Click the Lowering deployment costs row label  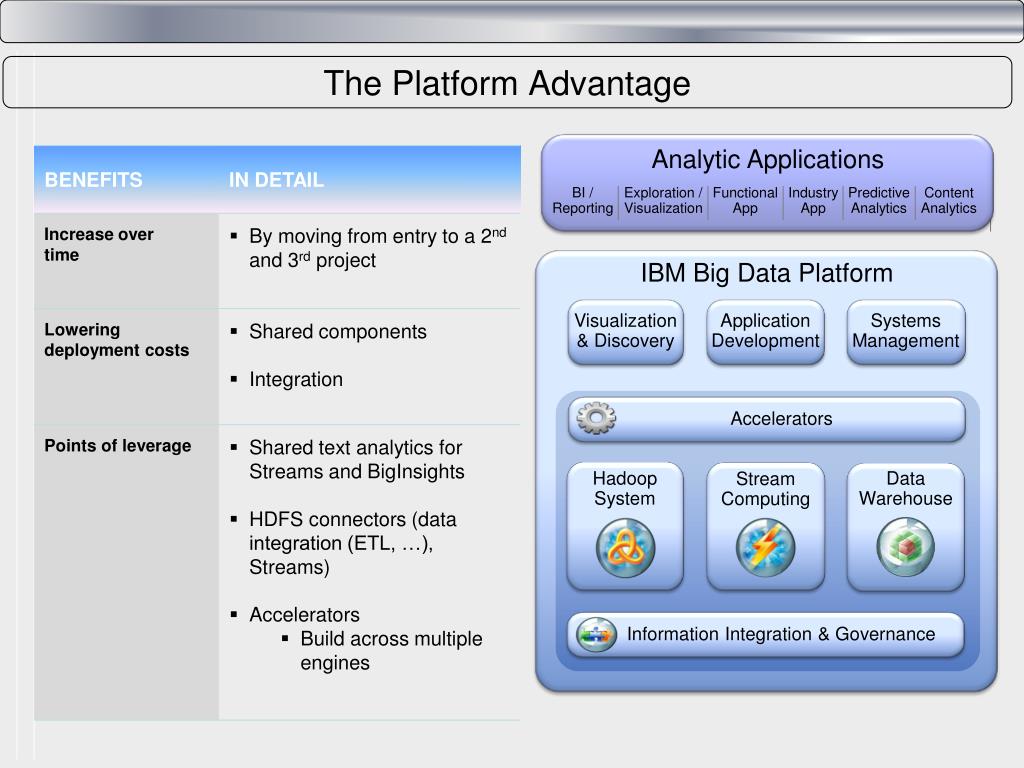point(116,340)
